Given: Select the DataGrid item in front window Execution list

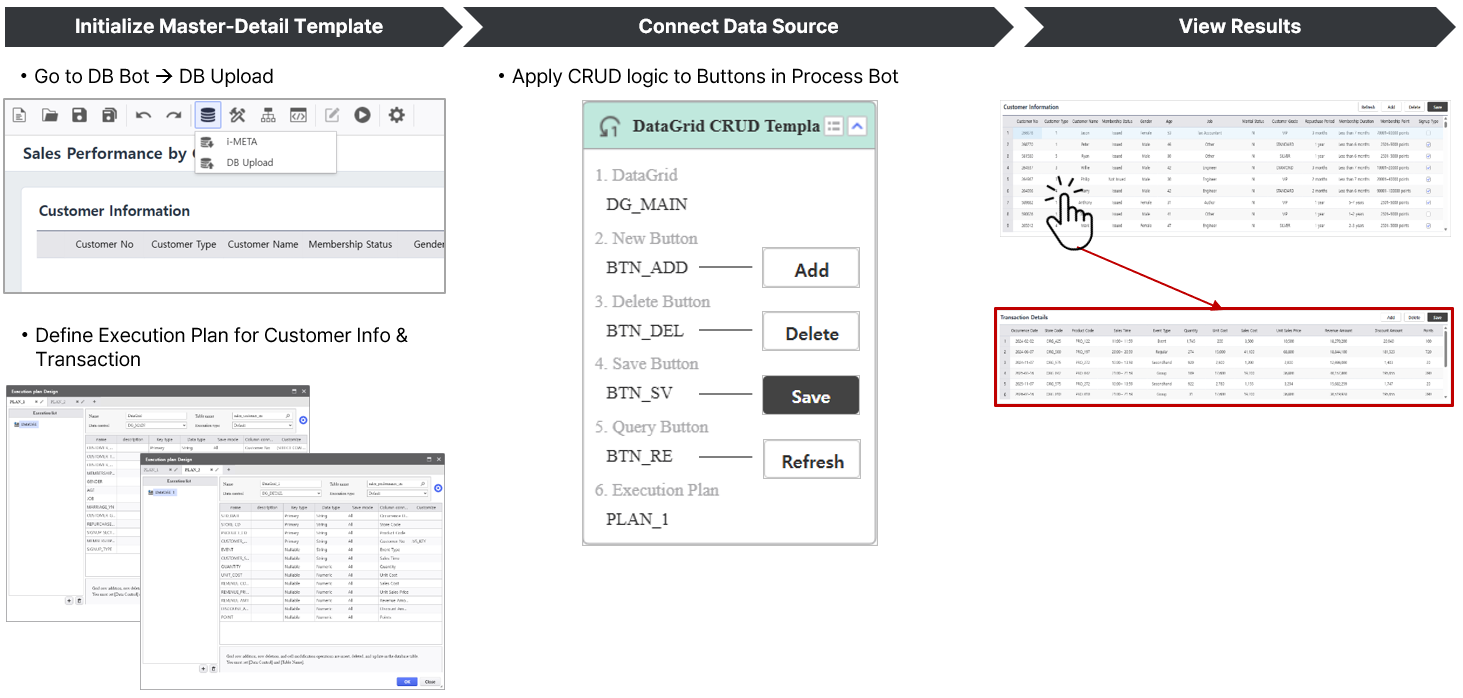Looking at the screenshot, I should [x=164, y=492].
